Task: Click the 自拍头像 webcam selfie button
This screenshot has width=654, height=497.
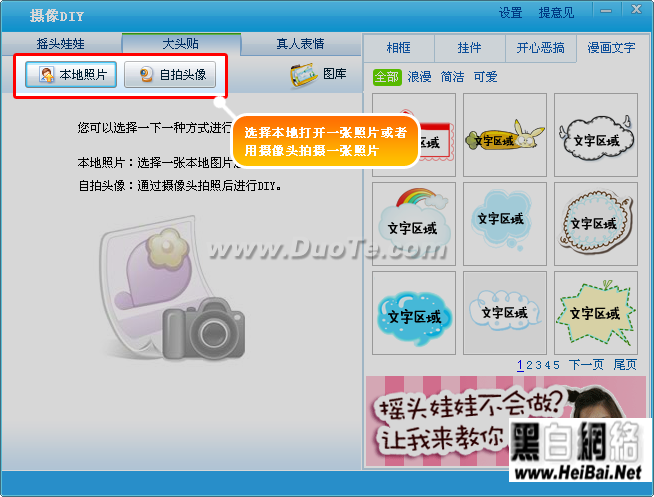Action: [170, 75]
